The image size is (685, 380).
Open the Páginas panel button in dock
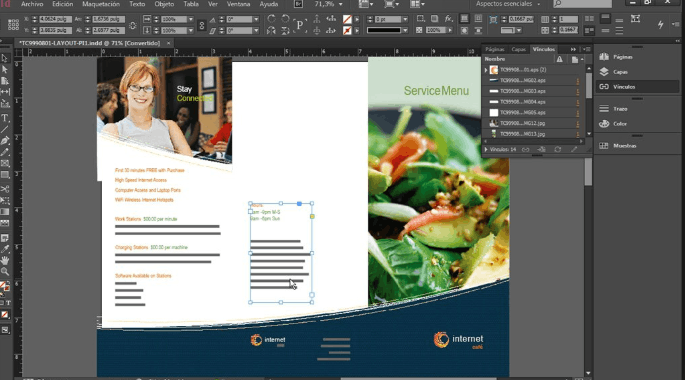click(x=616, y=57)
